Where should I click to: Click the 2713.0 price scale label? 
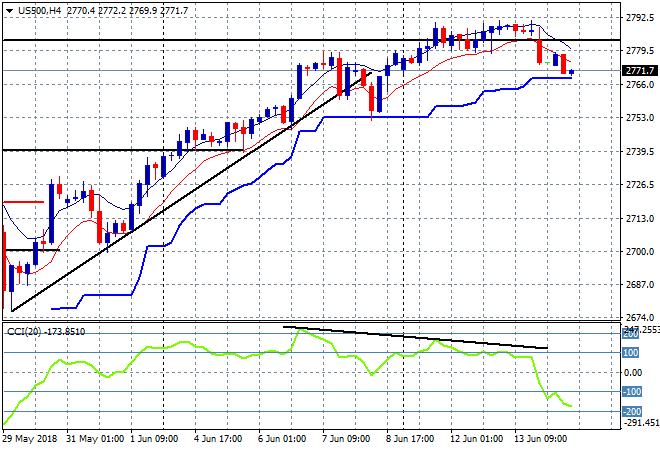(x=640, y=218)
